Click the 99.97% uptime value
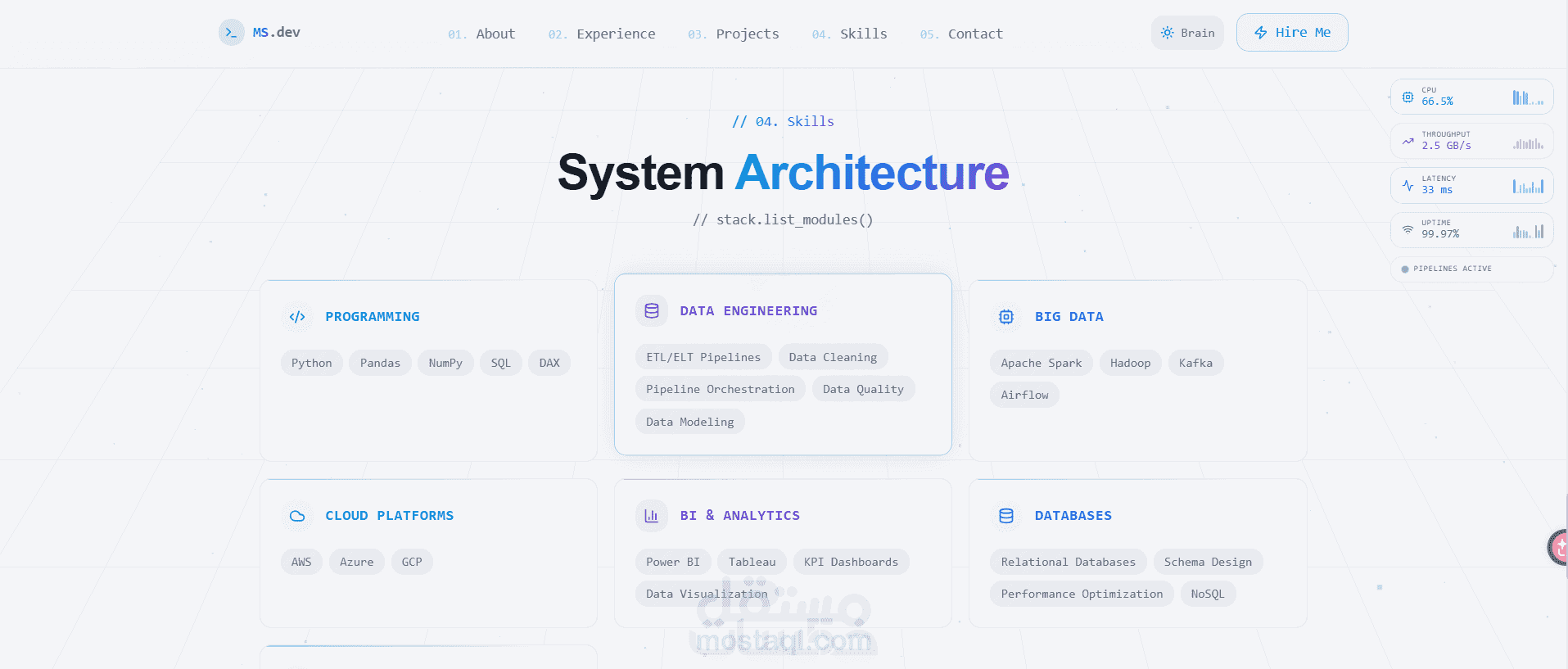The image size is (1568, 669). pos(1440,234)
